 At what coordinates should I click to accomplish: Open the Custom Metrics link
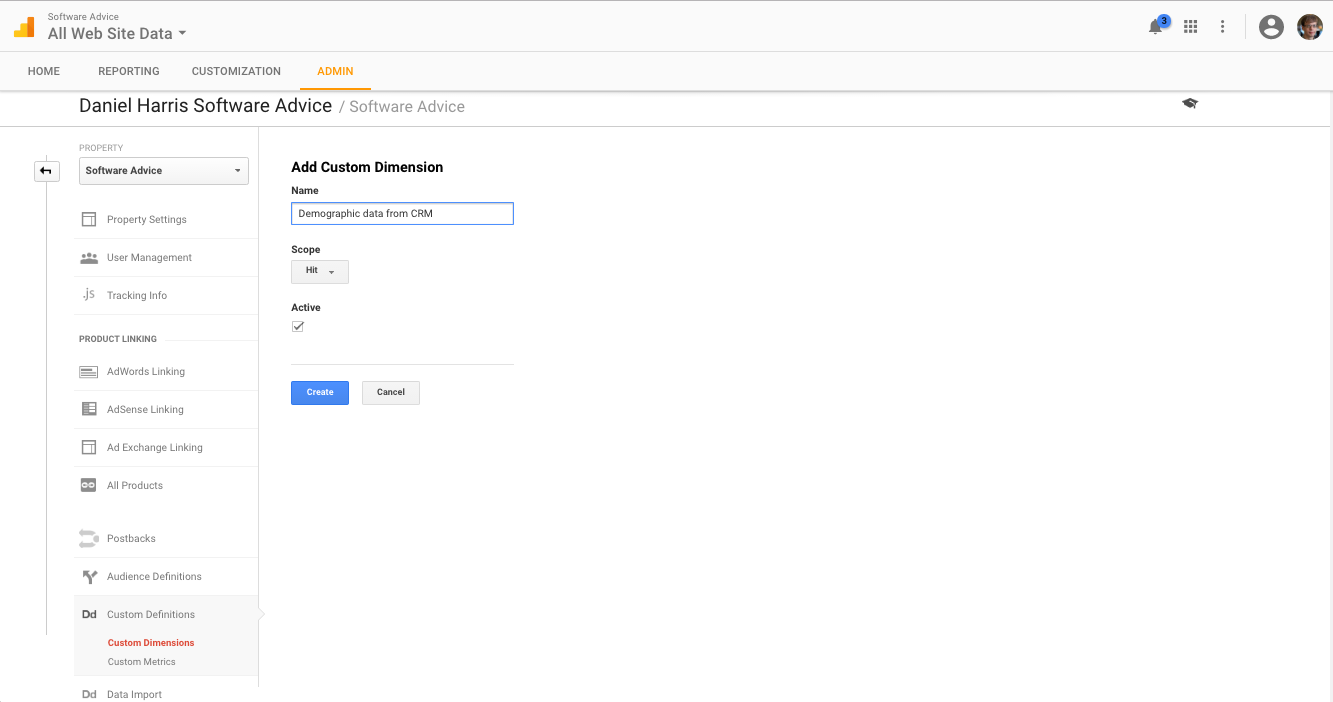pos(142,662)
